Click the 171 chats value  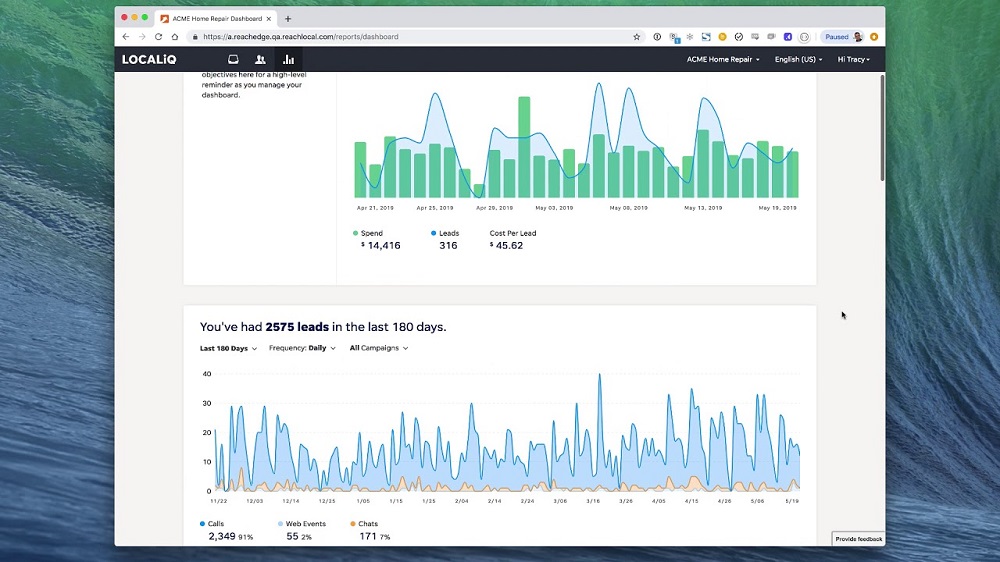[368, 536]
